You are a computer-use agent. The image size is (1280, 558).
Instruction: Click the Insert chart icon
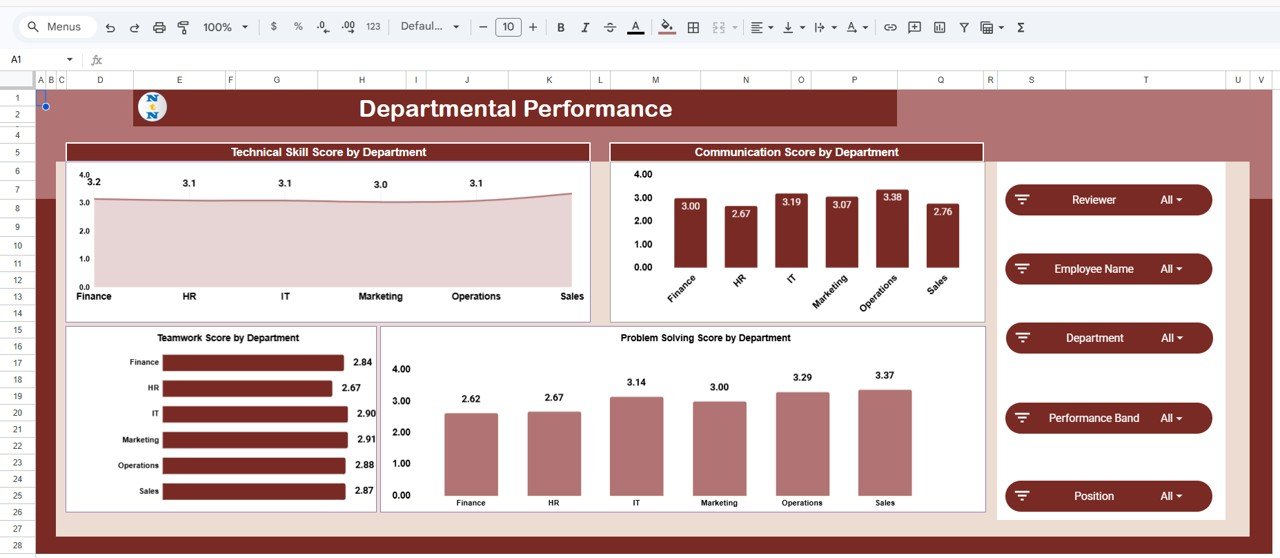939,27
